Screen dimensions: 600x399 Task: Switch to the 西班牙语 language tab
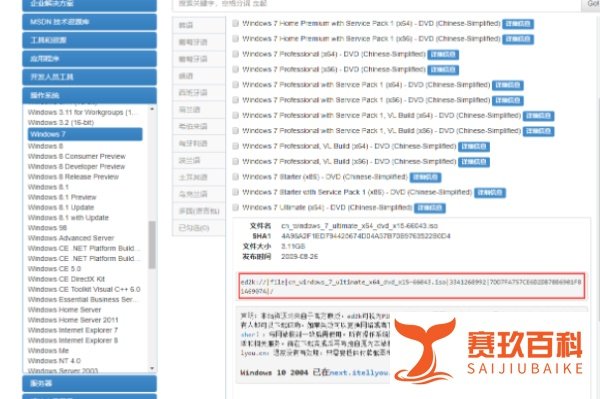(x=199, y=93)
